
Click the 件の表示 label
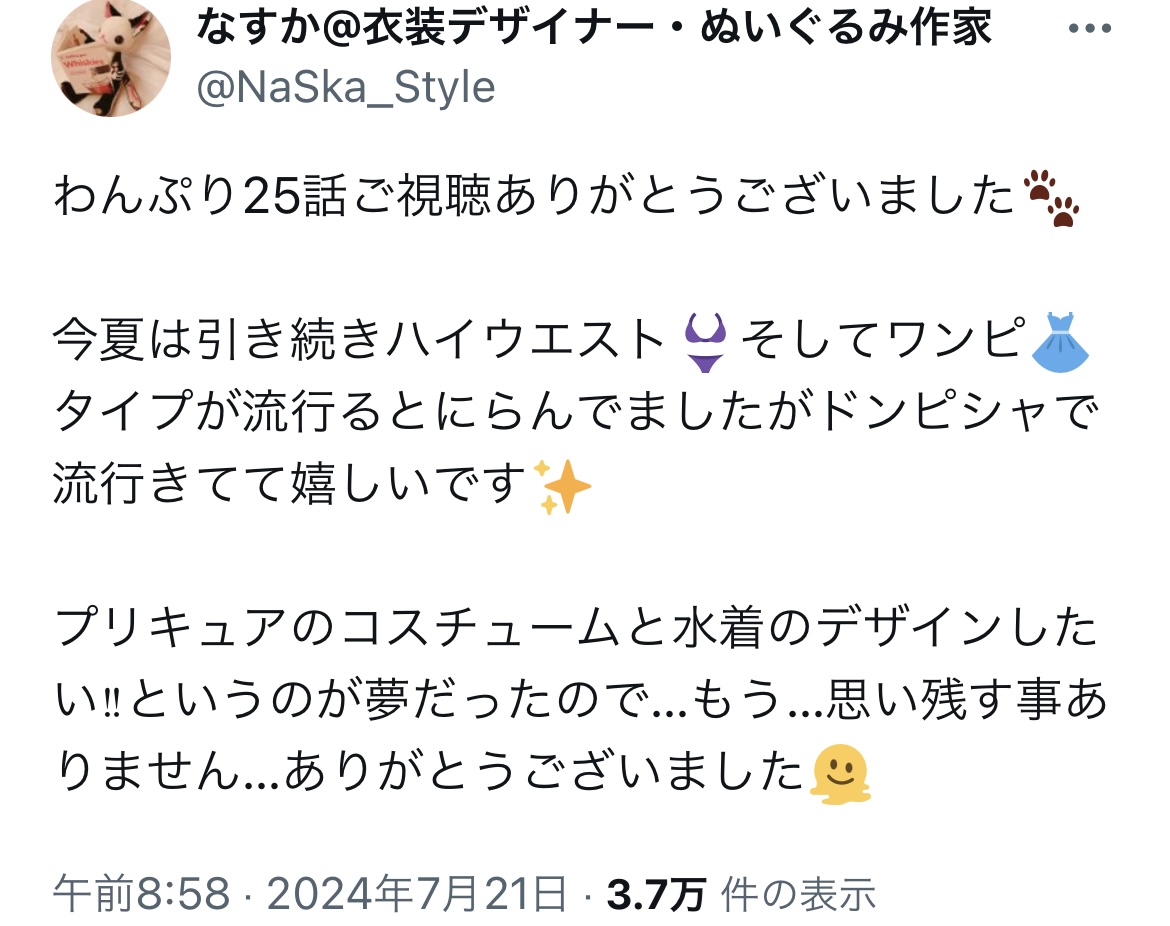[798, 894]
